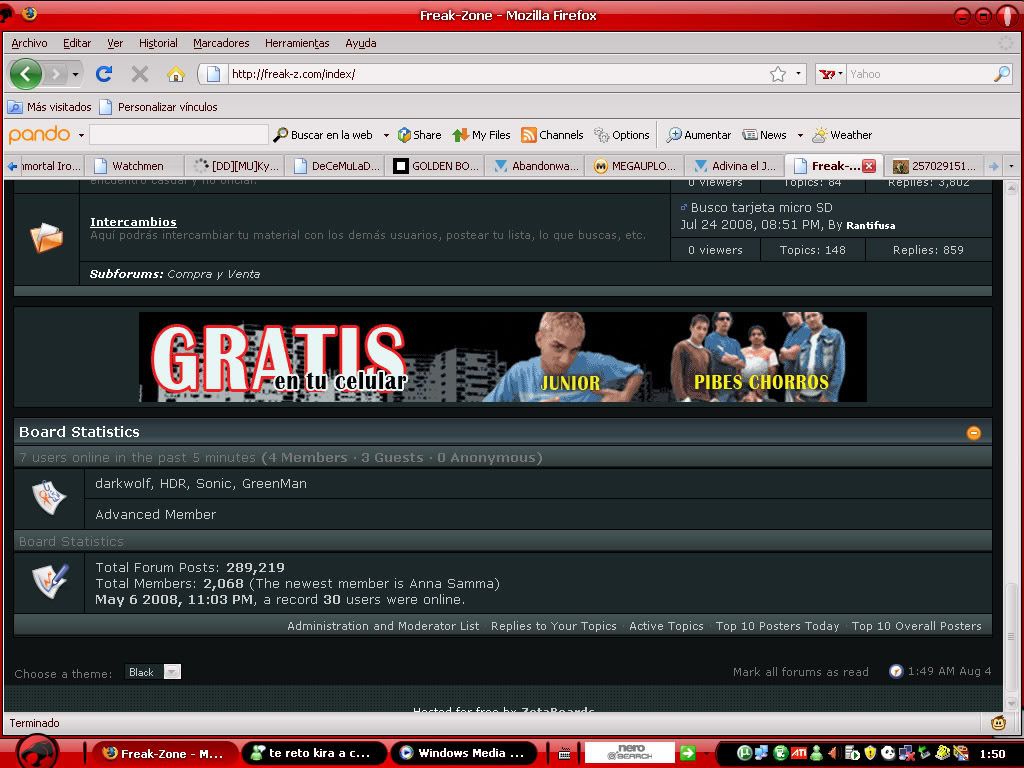The image size is (1024, 768).
Task: Open the Marcadores menu
Action: click(221, 43)
